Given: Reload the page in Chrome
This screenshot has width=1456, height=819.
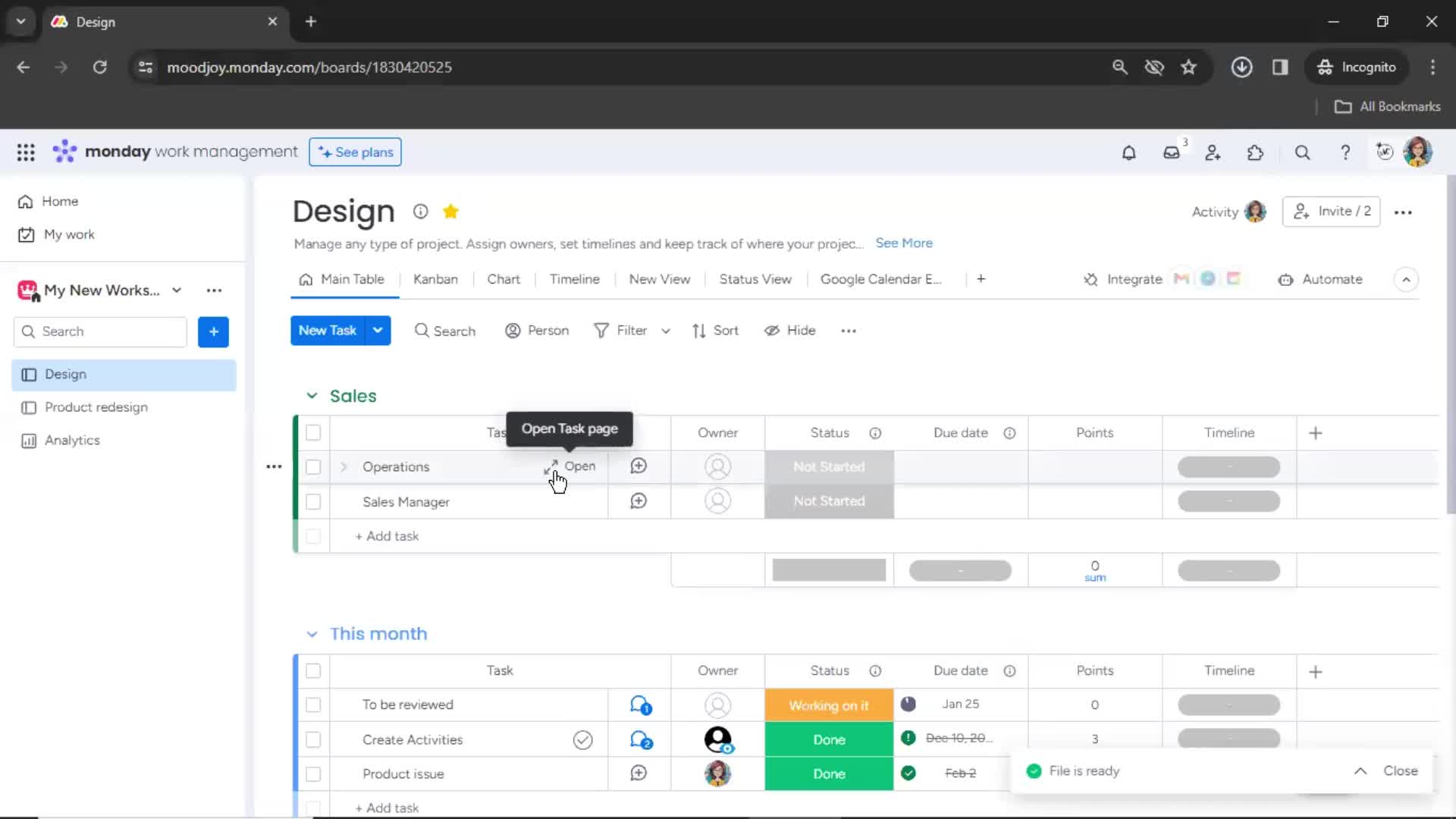Looking at the screenshot, I should coord(99,67).
